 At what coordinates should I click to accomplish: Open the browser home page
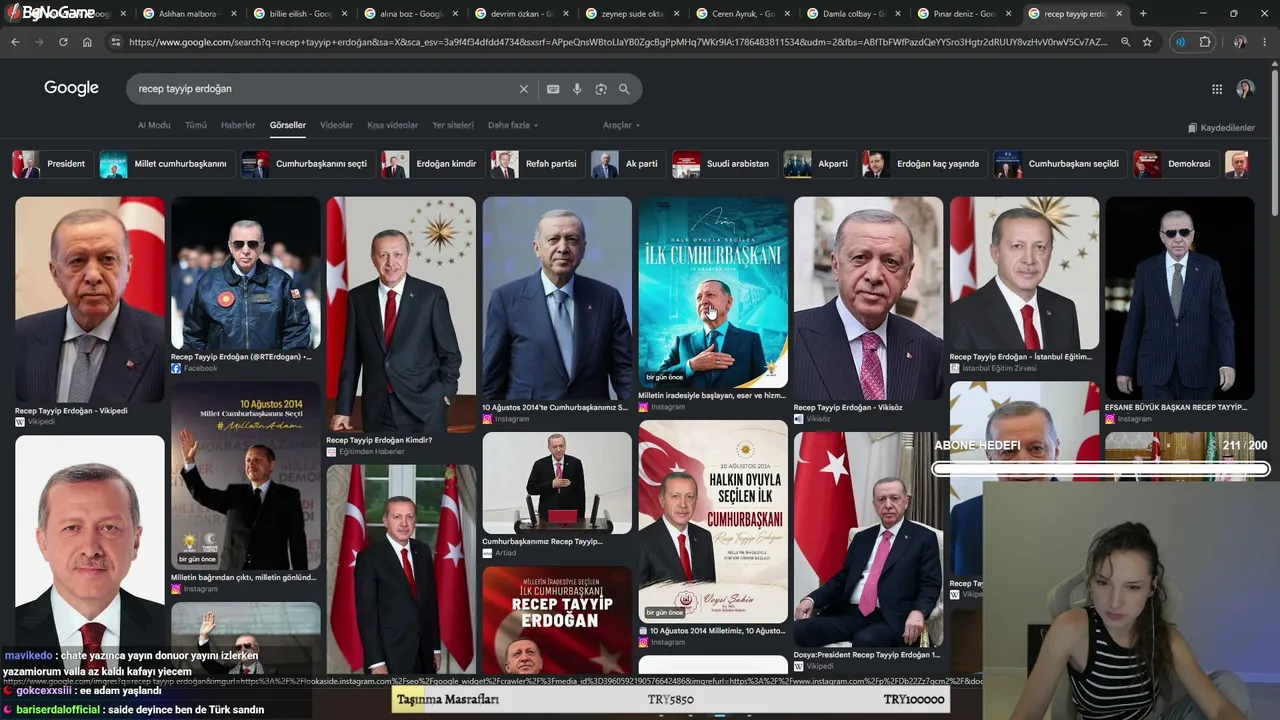point(87,42)
